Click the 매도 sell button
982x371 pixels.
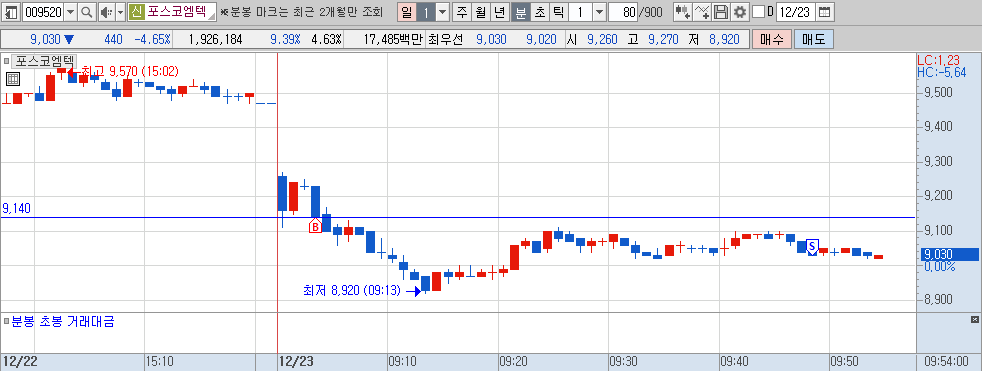[814, 39]
